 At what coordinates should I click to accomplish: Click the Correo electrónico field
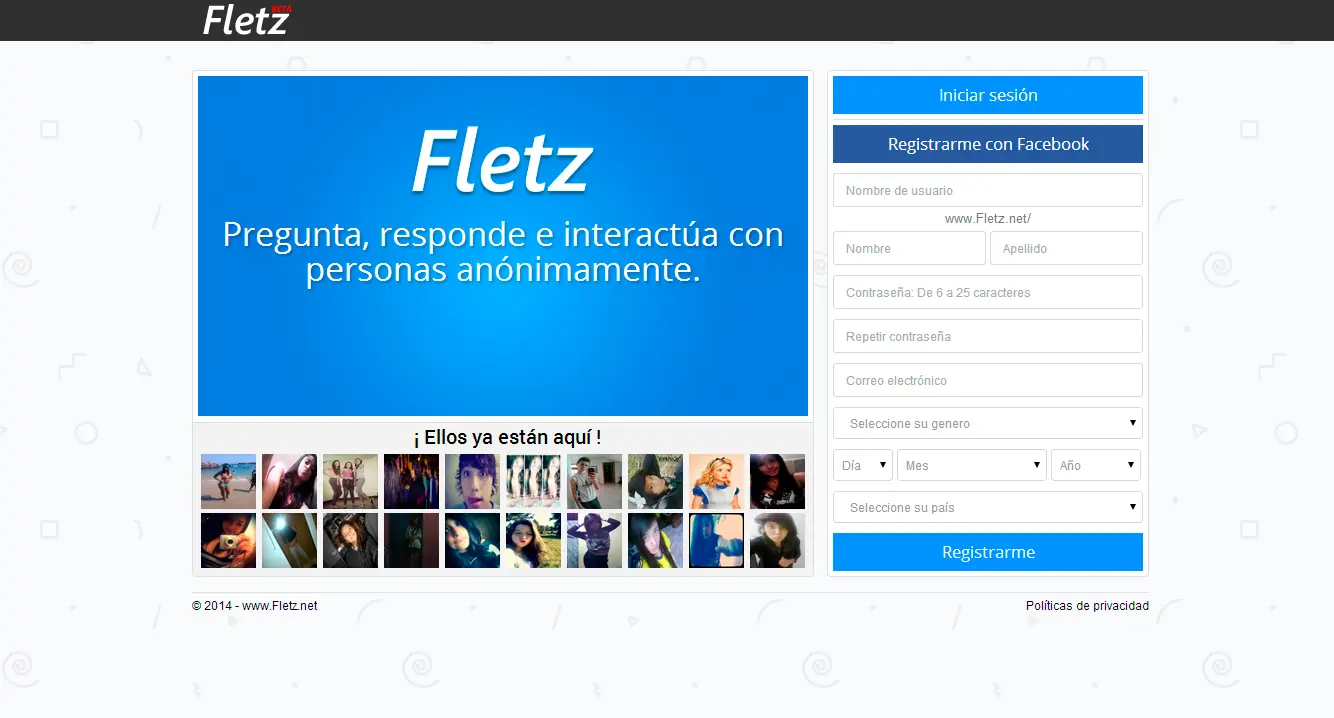(988, 380)
